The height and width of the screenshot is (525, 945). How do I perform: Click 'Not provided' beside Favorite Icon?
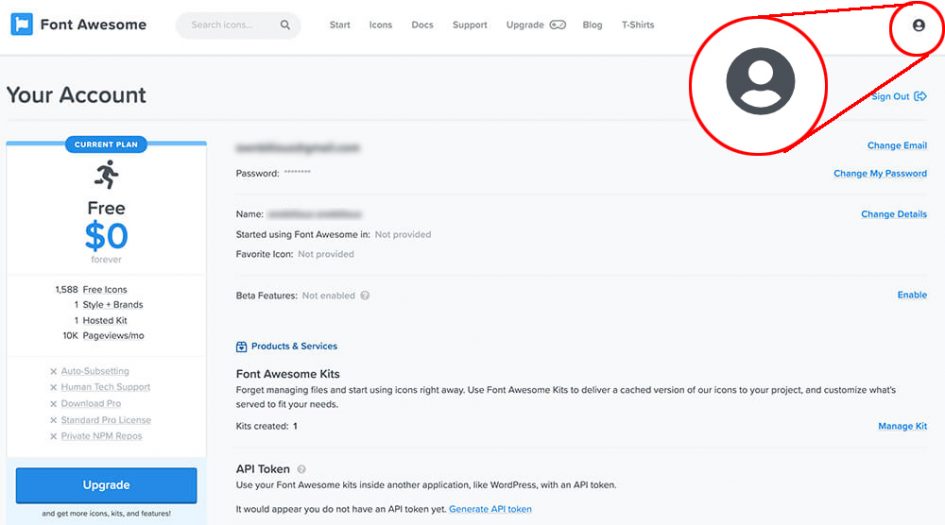point(326,254)
